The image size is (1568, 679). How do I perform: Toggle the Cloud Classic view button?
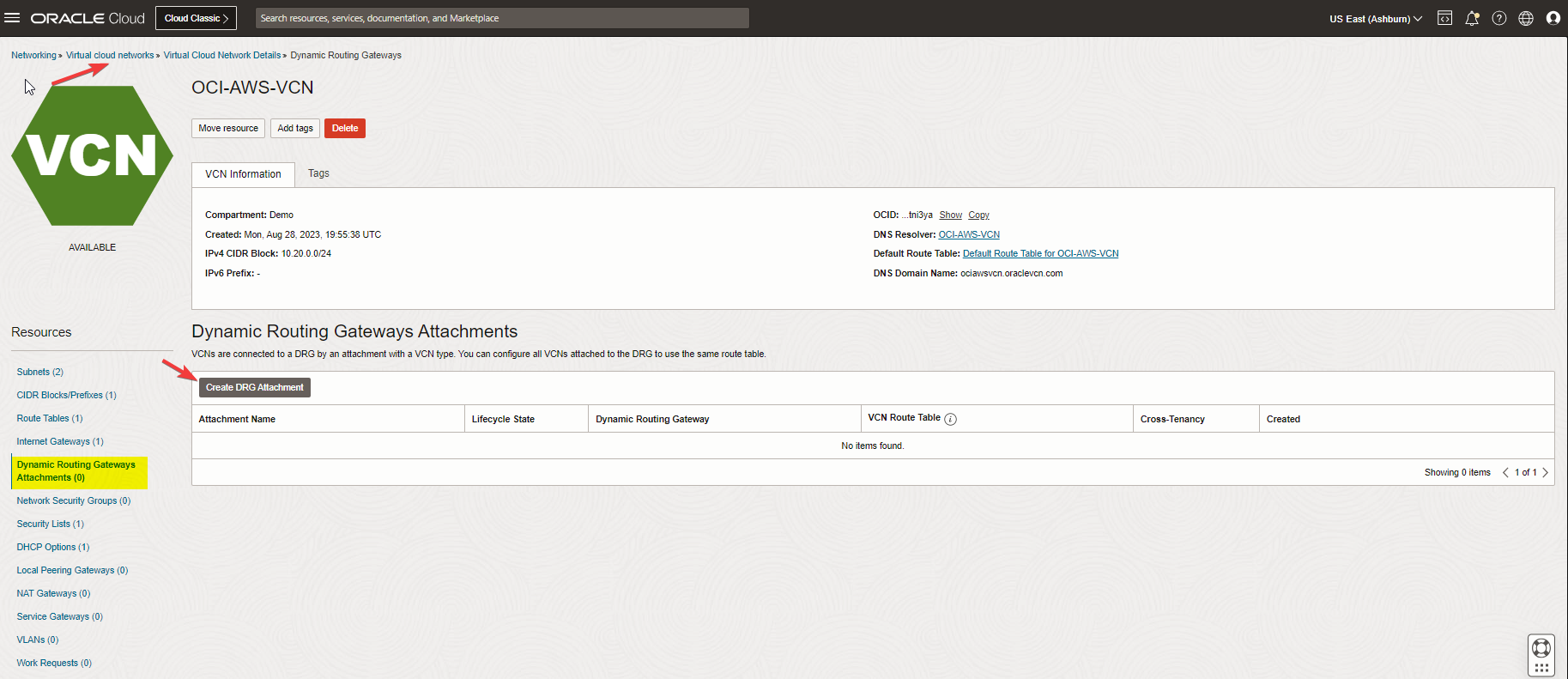coord(196,18)
